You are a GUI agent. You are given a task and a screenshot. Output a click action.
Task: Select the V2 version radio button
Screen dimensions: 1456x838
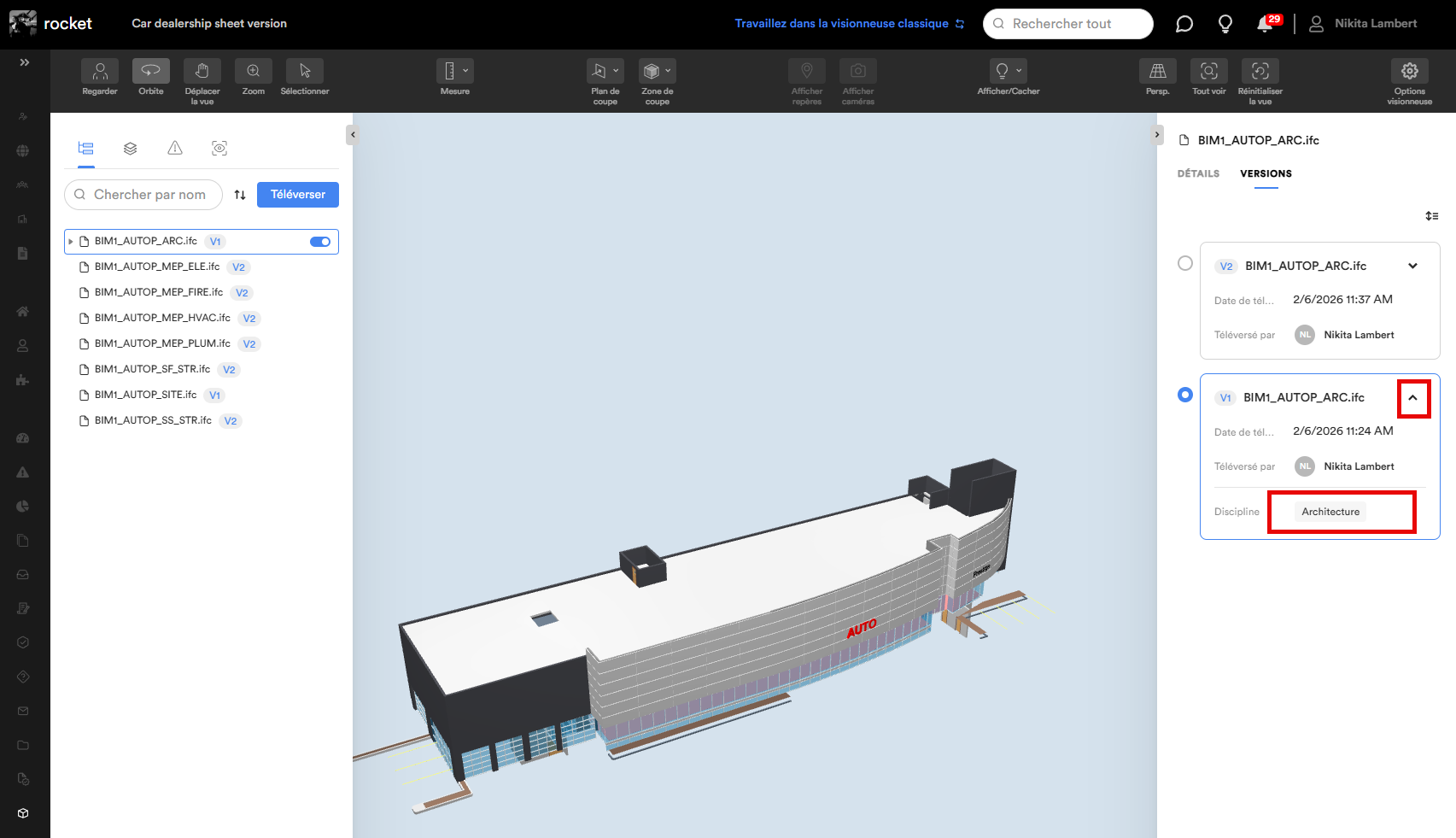point(1184,263)
